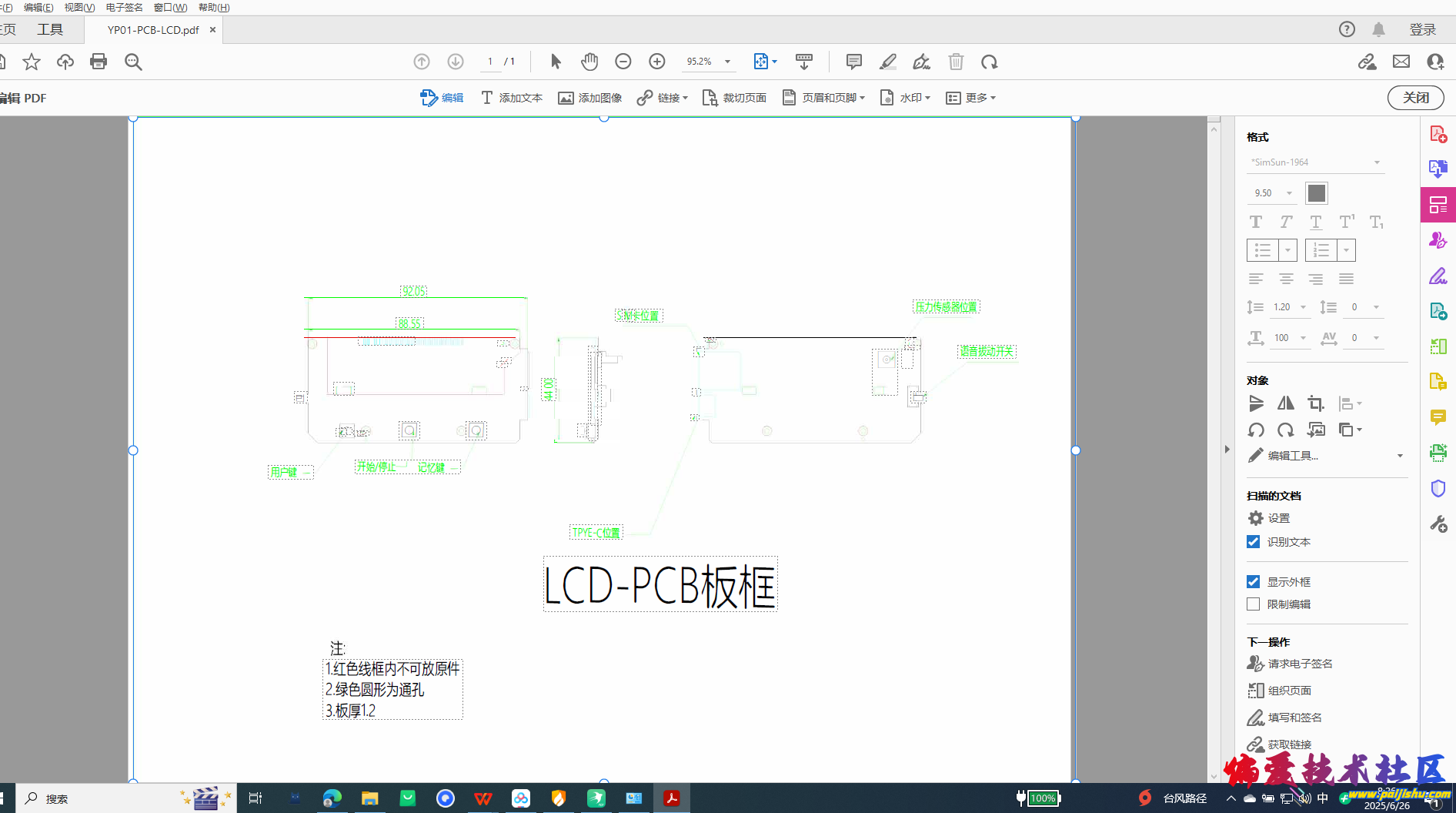
Task: Click the 关闭 button
Action: [1416, 98]
